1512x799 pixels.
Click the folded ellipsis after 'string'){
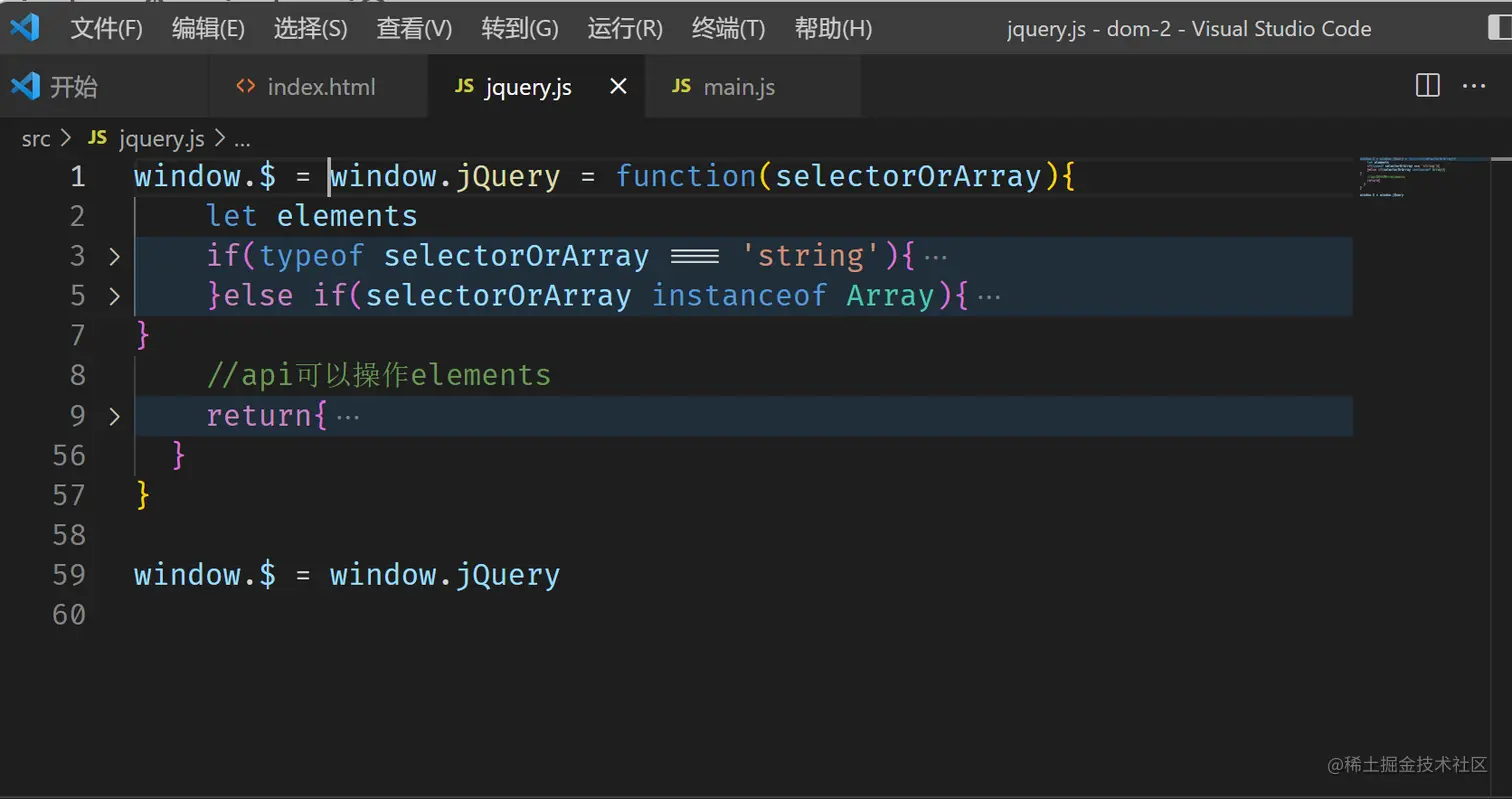(x=935, y=257)
